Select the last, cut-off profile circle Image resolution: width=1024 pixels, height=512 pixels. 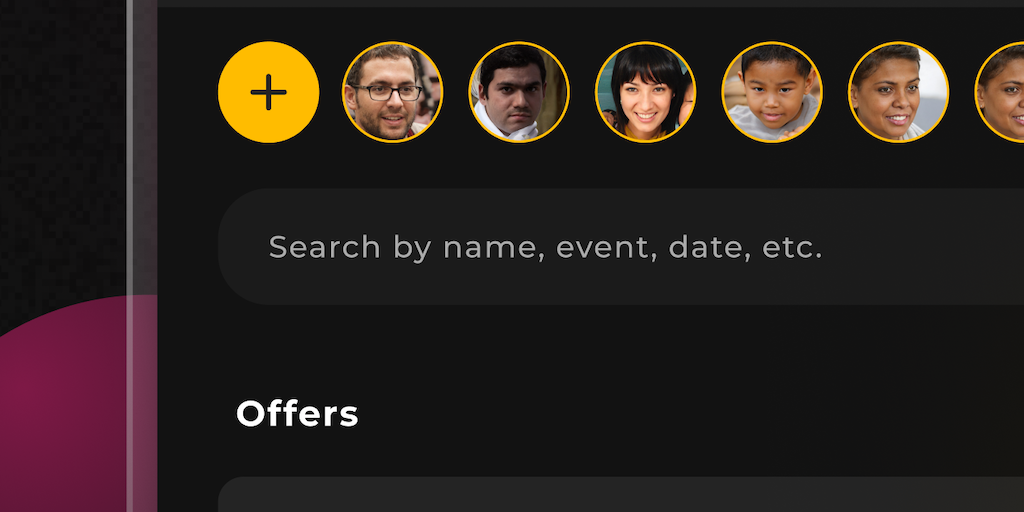1003,92
